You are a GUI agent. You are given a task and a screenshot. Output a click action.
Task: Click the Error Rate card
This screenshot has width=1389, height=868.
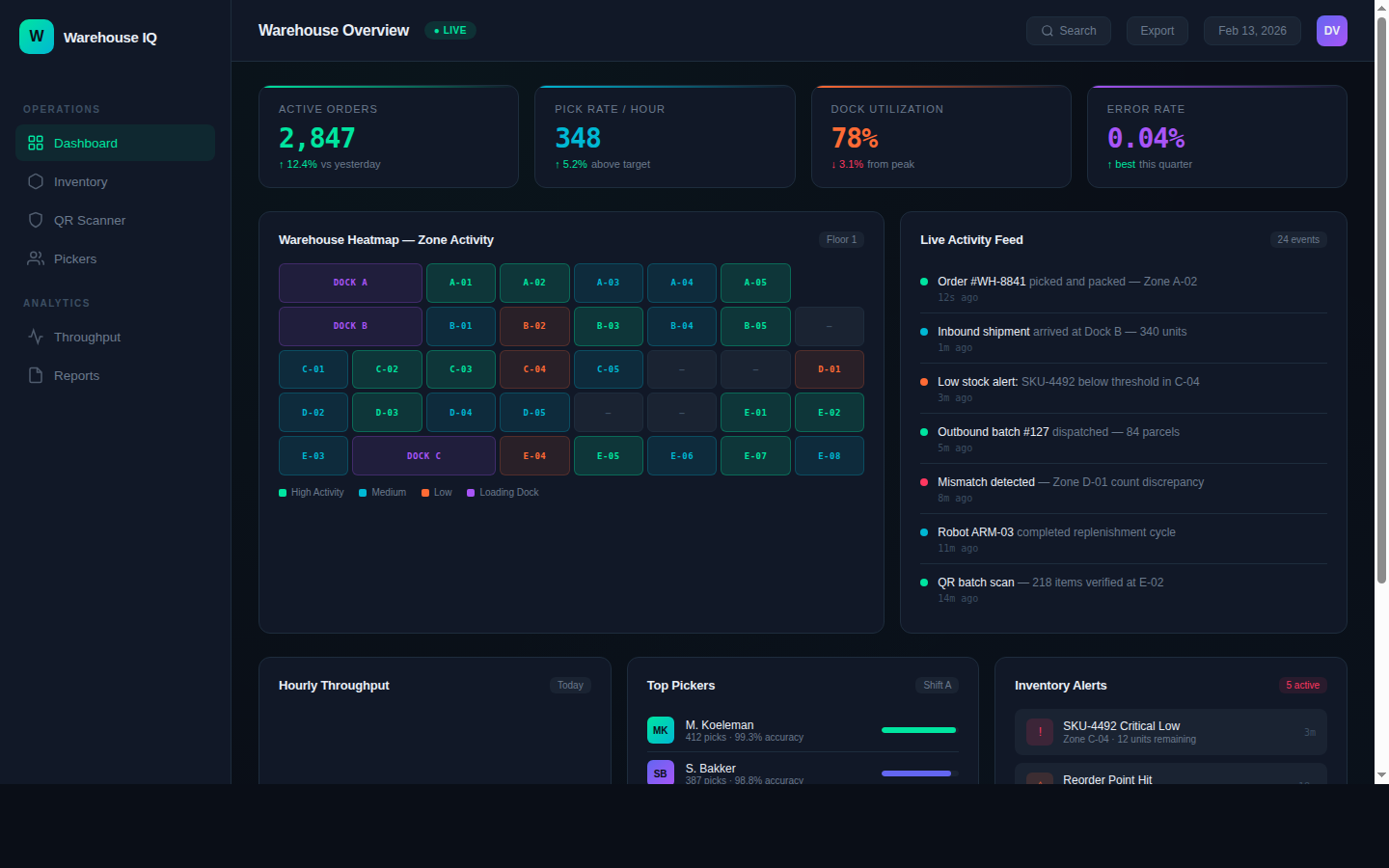1217,136
